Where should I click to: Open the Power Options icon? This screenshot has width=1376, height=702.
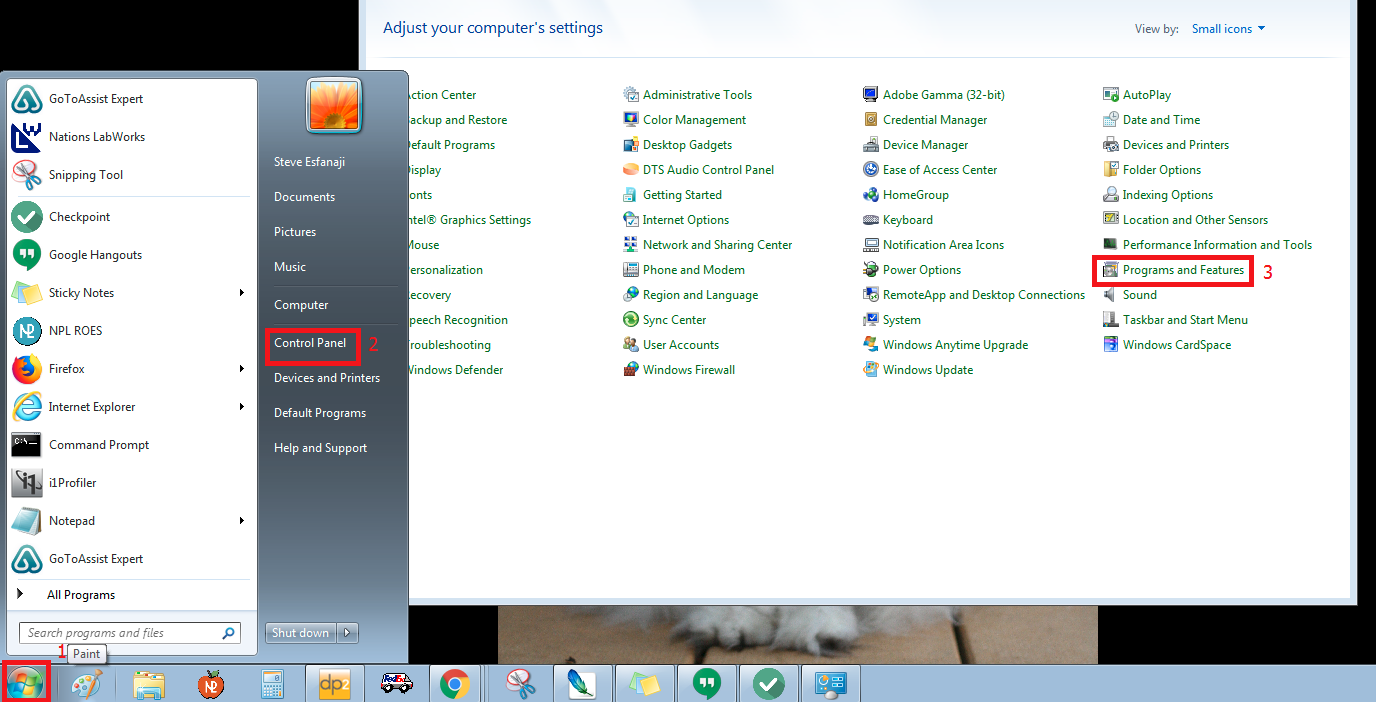point(871,270)
